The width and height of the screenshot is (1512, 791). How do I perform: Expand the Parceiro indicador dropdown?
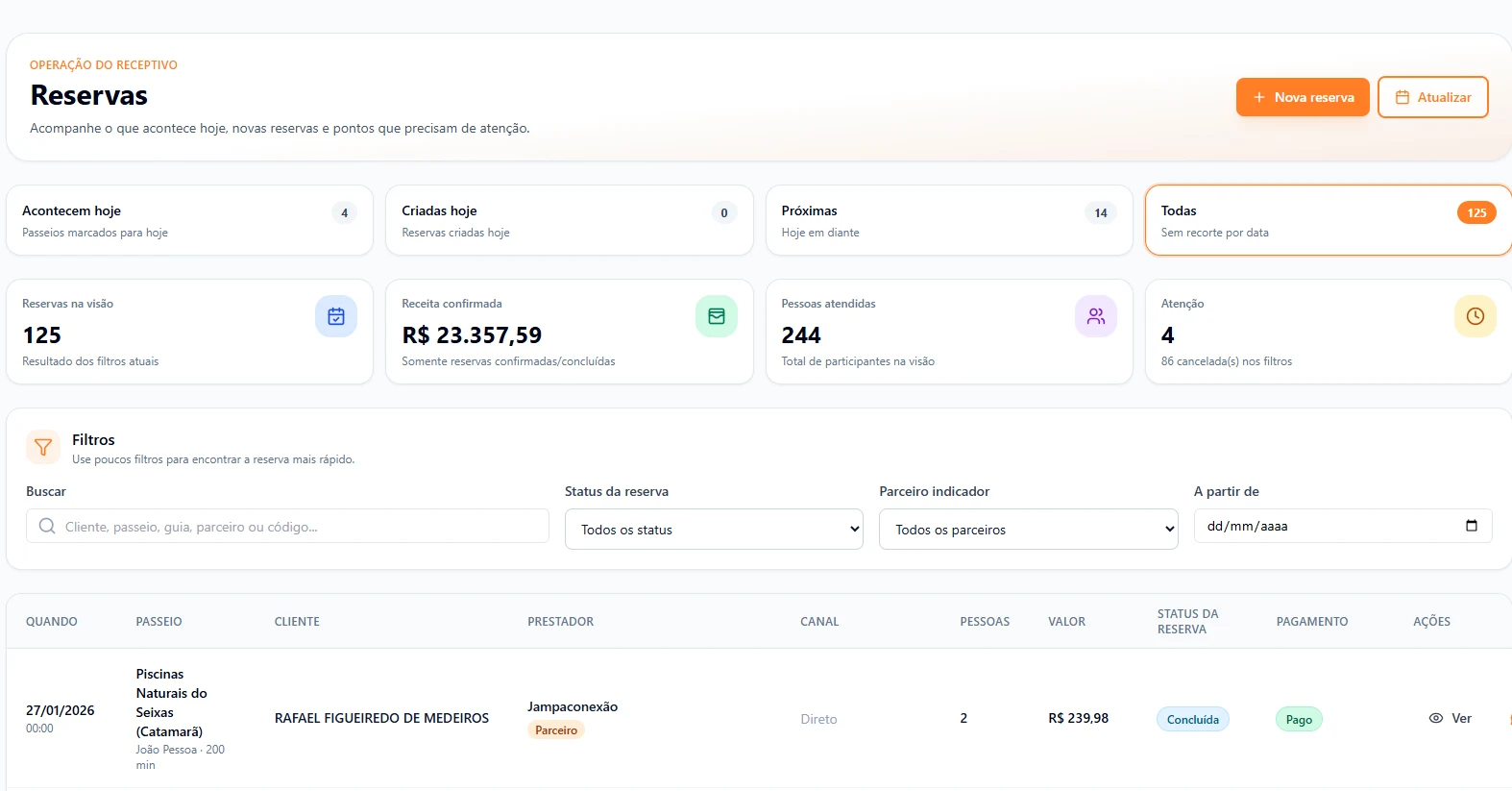click(x=1029, y=530)
